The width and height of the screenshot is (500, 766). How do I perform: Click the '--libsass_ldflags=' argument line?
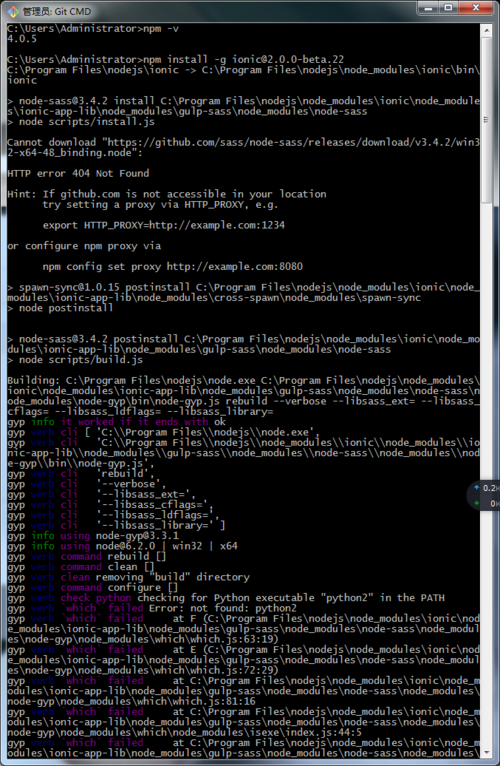113,515
